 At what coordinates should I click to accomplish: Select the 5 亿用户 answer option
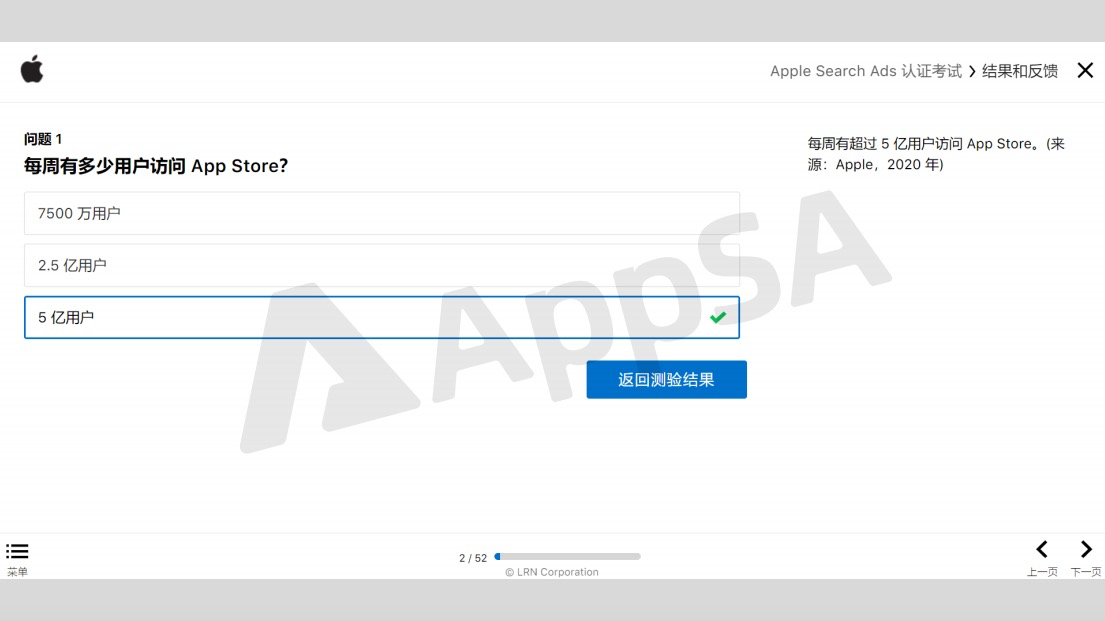pyautogui.click(x=382, y=317)
